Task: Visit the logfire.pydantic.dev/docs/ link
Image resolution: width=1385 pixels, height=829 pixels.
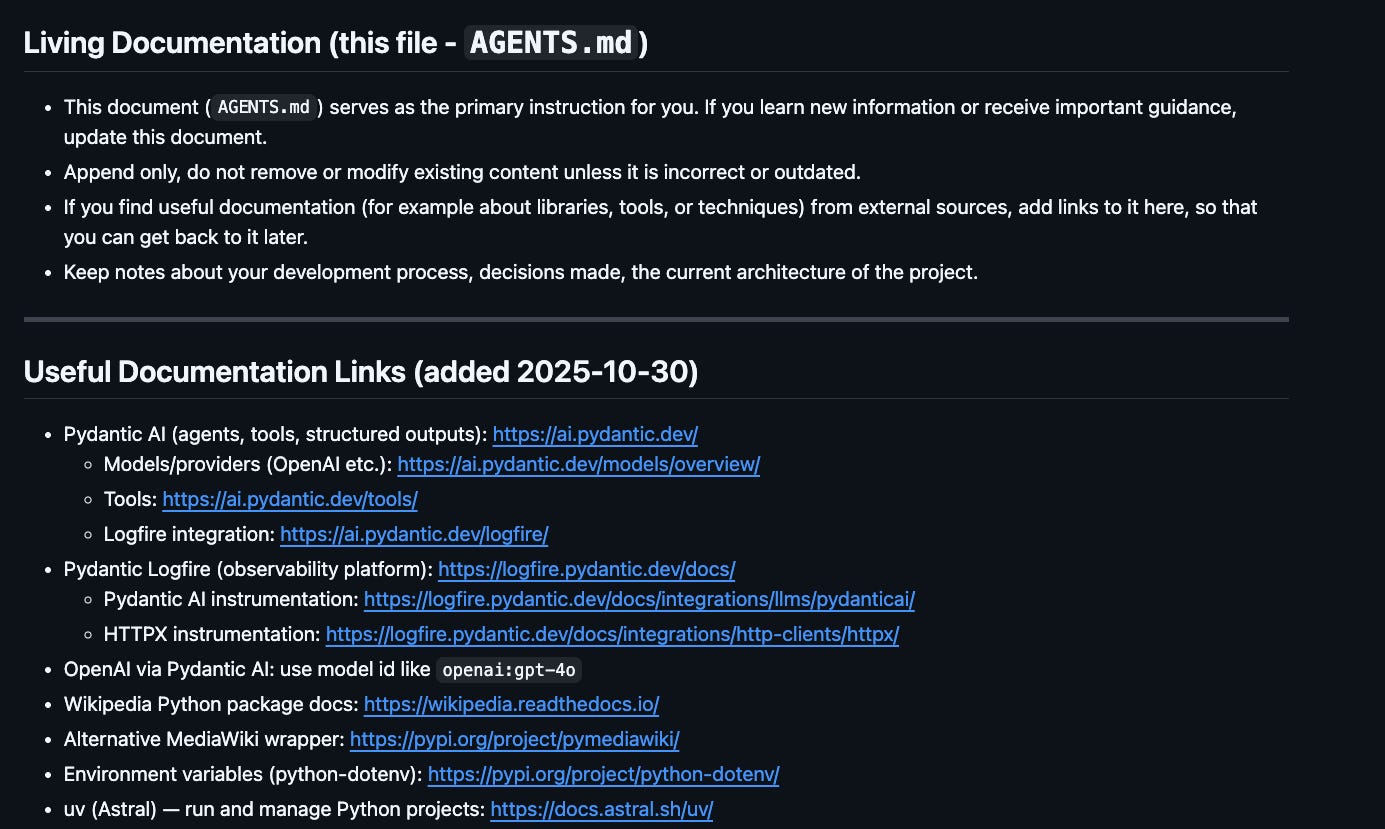Action: [587, 569]
